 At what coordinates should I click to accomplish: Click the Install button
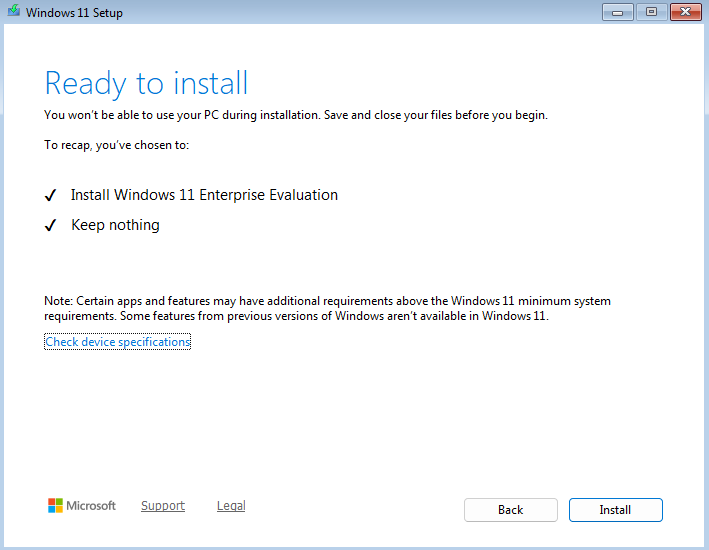pos(615,510)
